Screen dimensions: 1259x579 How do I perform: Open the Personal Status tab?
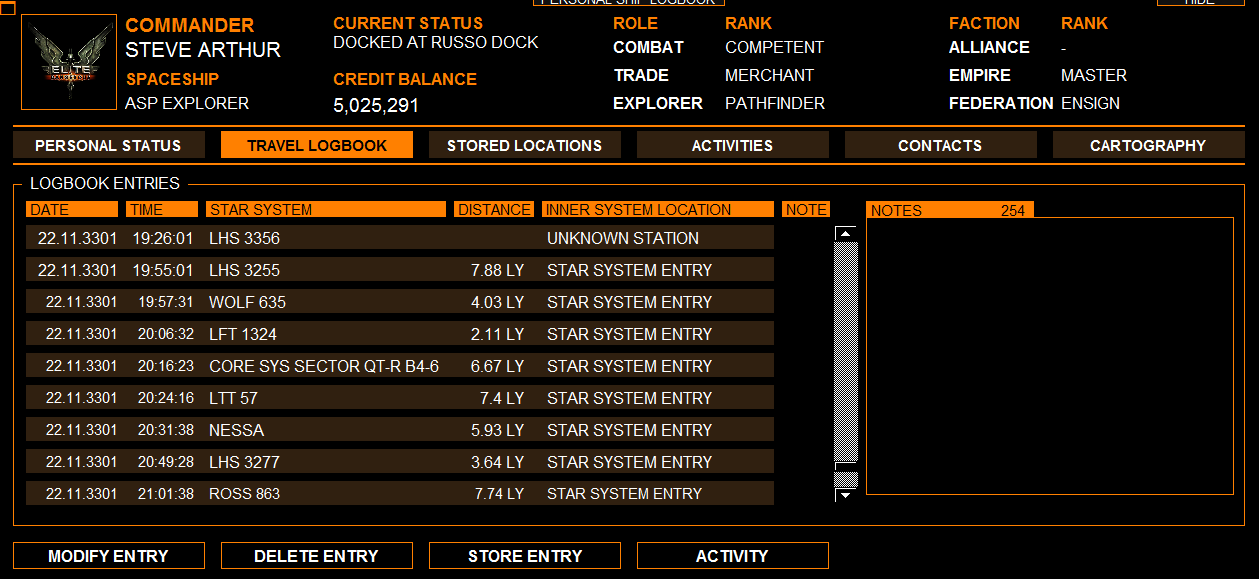[x=109, y=145]
